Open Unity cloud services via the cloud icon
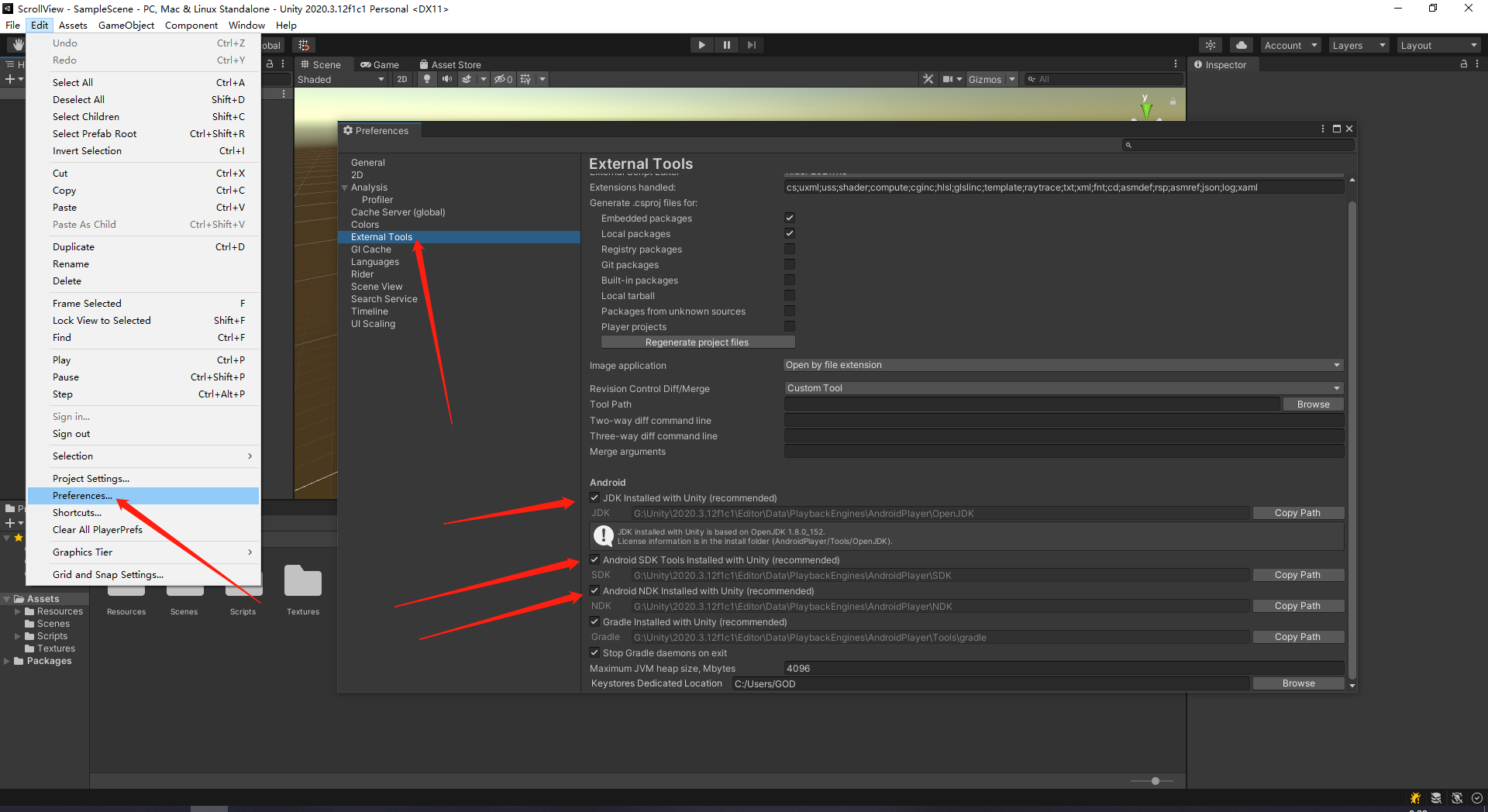This screenshot has width=1488, height=812. 1241,44
